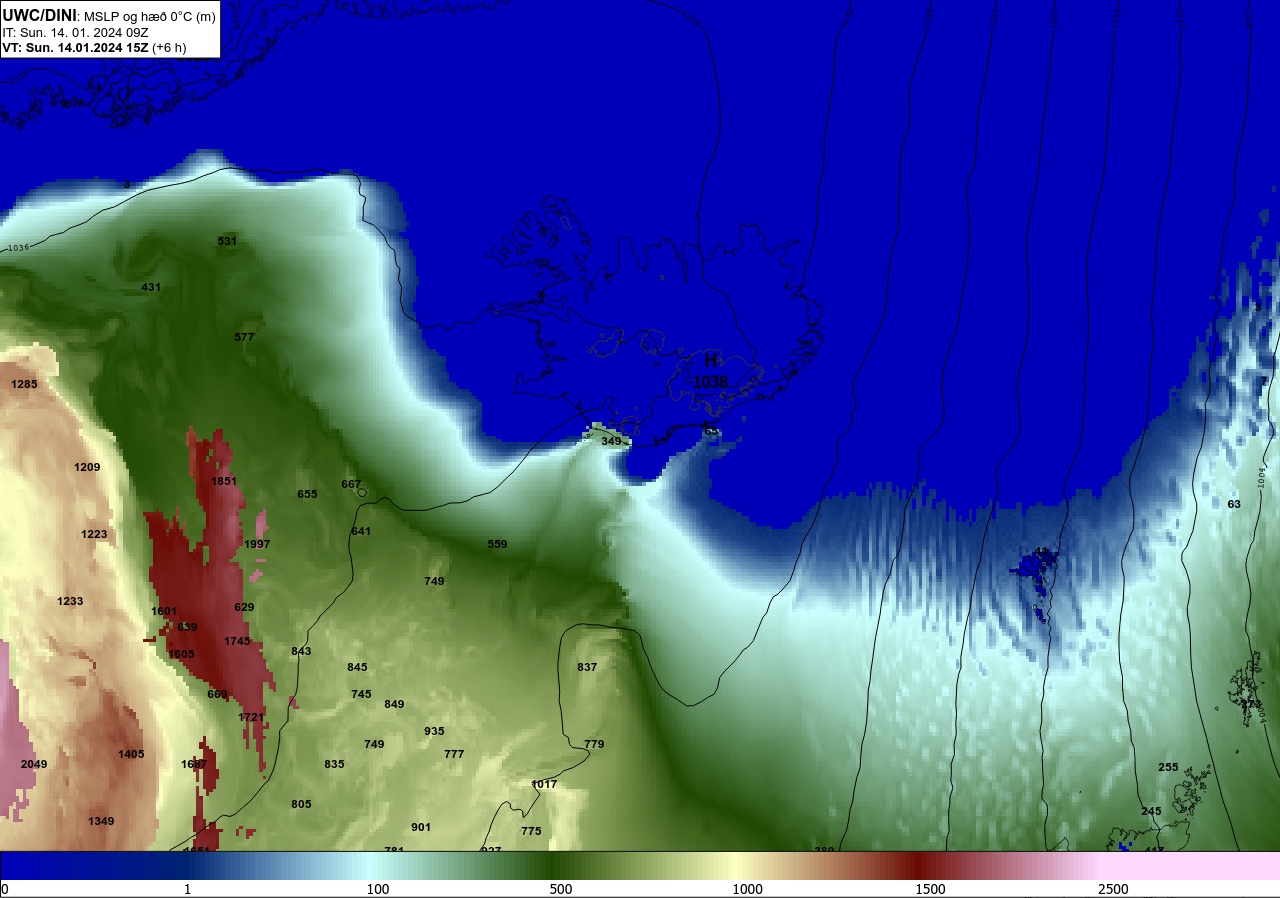Screen dimensions: 1280x898
Task: Click the 1605 height value
Action: [181, 654]
